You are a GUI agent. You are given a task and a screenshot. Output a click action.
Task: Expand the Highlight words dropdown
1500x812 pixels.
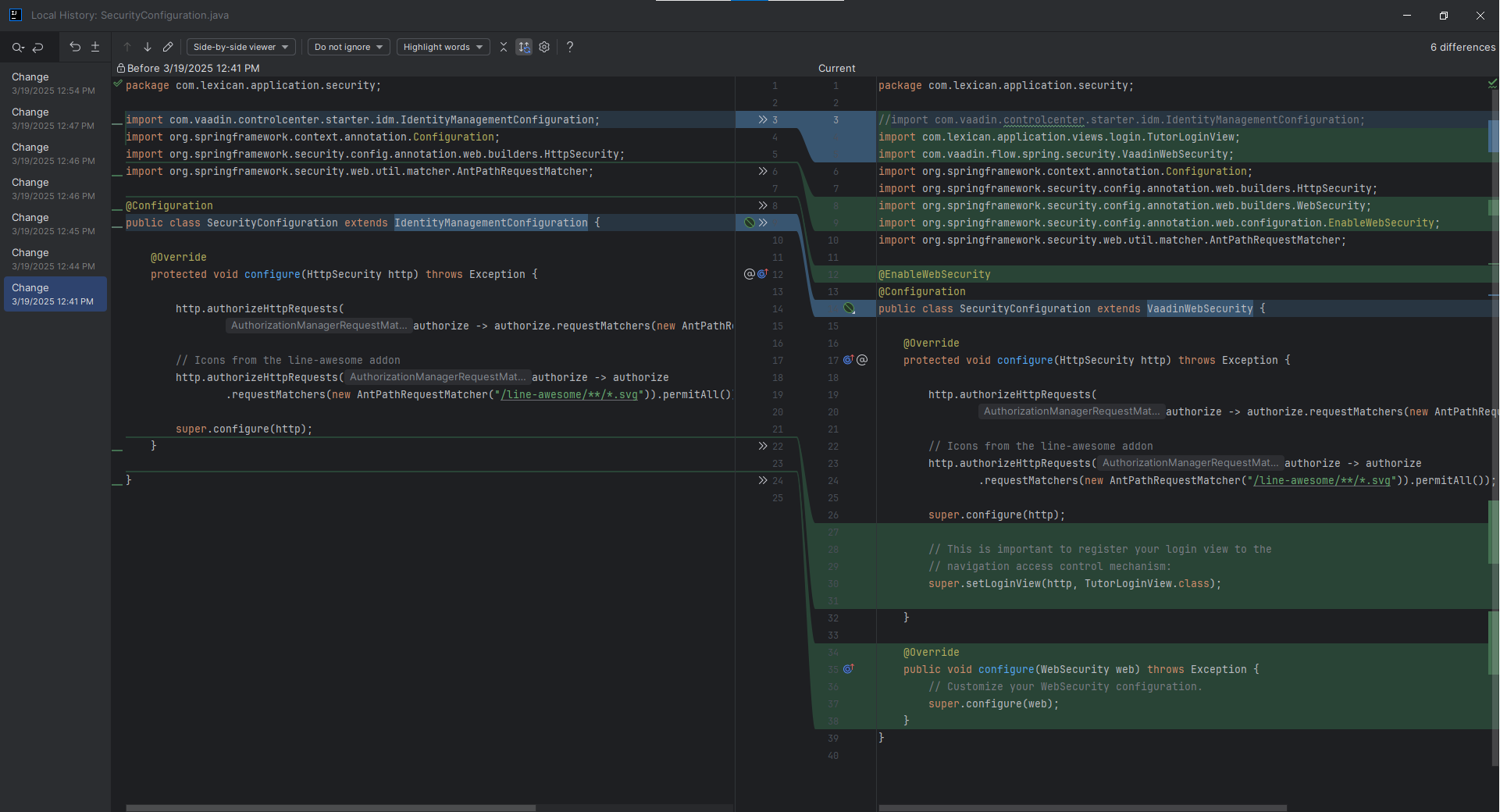click(443, 47)
